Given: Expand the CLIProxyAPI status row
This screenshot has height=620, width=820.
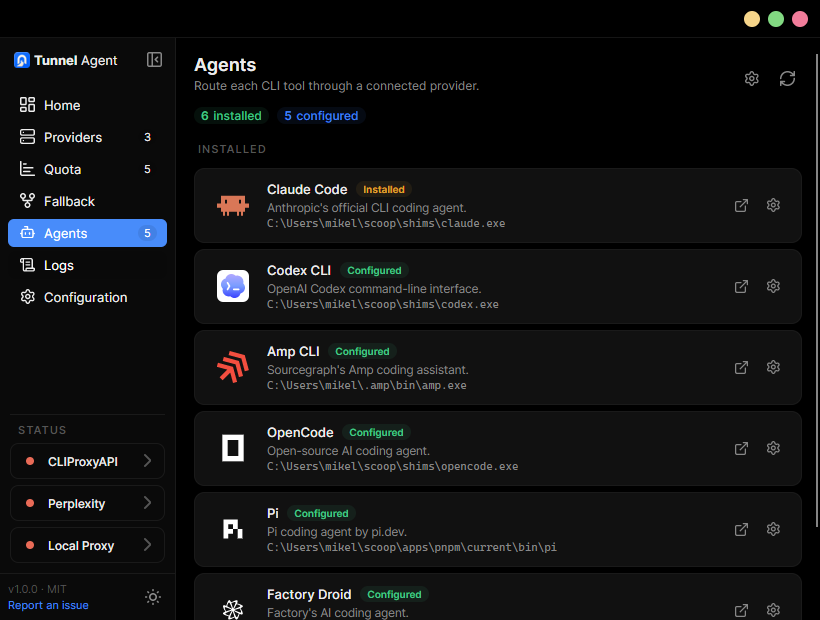Looking at the screenshot, I should click(87, 461).
